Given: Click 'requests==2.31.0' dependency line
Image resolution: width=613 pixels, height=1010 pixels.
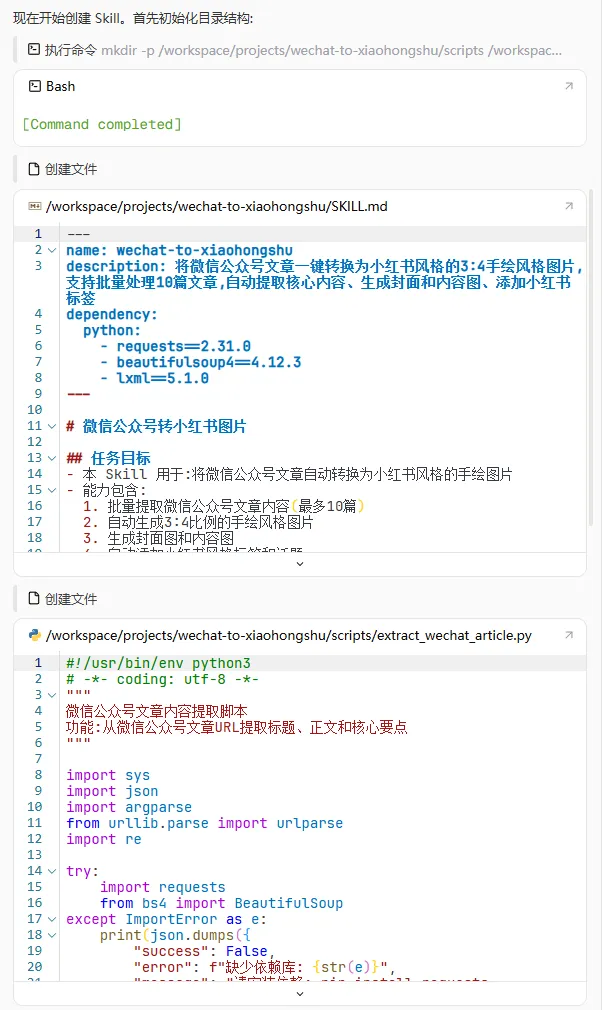Looking at the screenshot, I should point(175,347).
